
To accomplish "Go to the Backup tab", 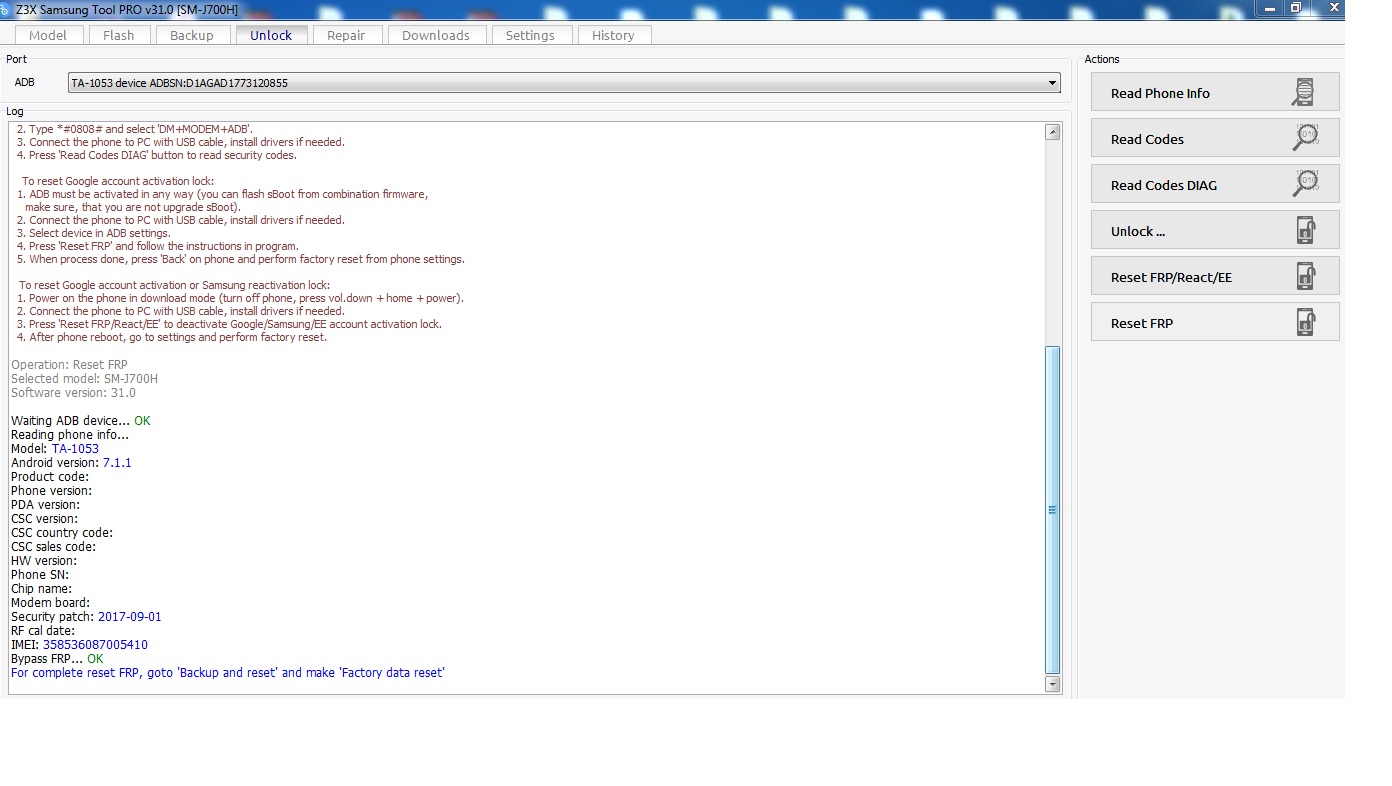I will tap(191, 35).
